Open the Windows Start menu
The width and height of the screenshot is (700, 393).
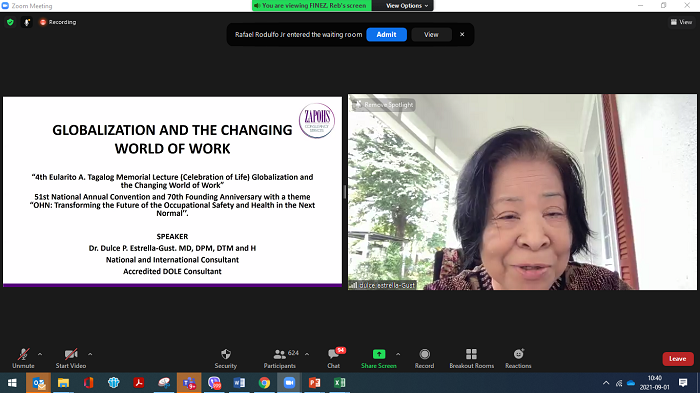click(12, 383)
